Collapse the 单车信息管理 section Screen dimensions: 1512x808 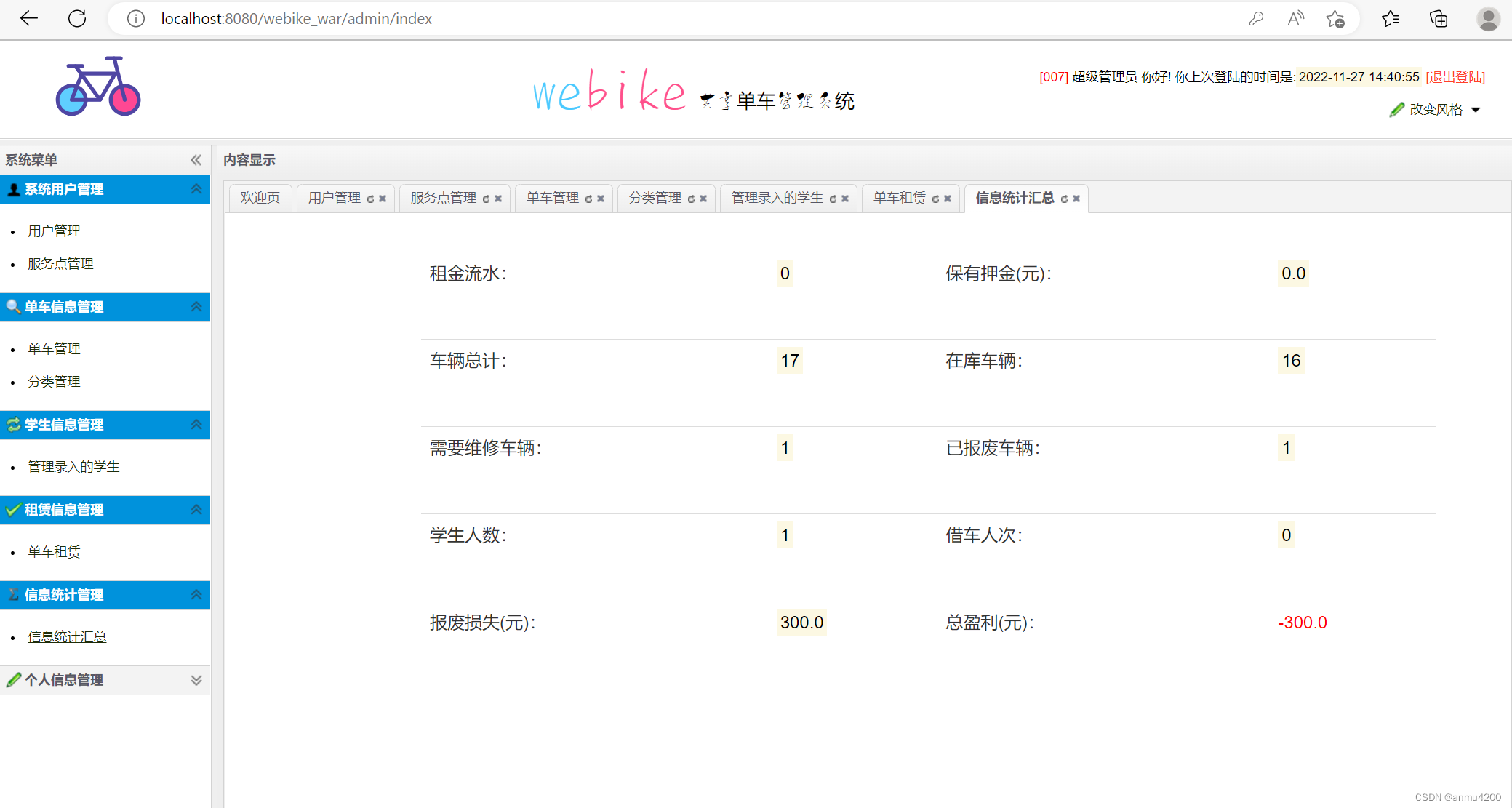(x=196, y=307)
